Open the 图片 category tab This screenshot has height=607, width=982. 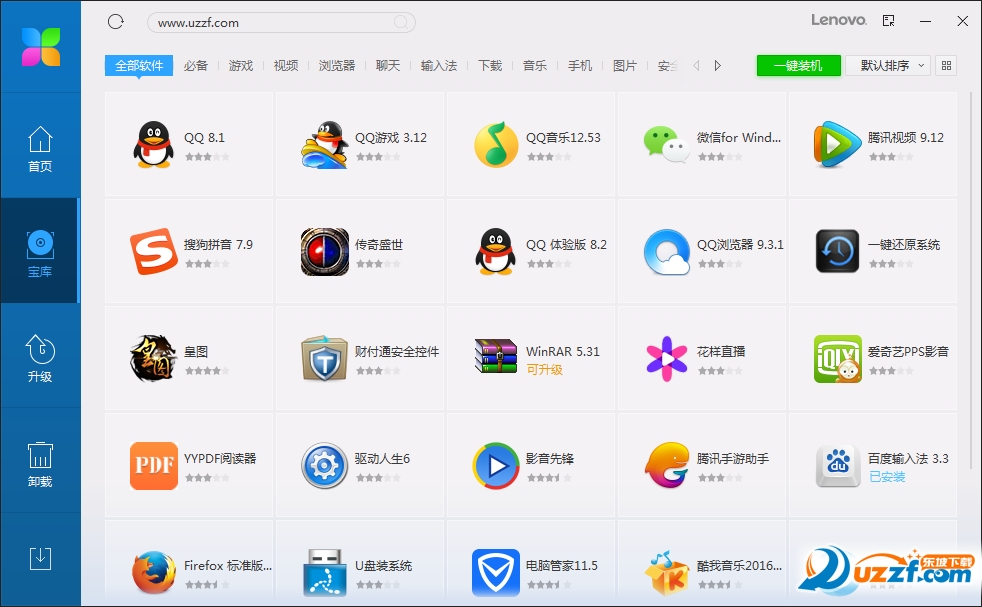[624, 65]
